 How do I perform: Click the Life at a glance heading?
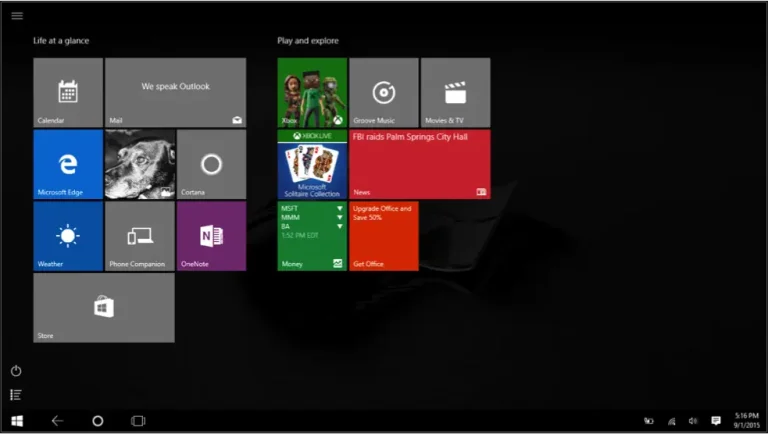(61, 41)
